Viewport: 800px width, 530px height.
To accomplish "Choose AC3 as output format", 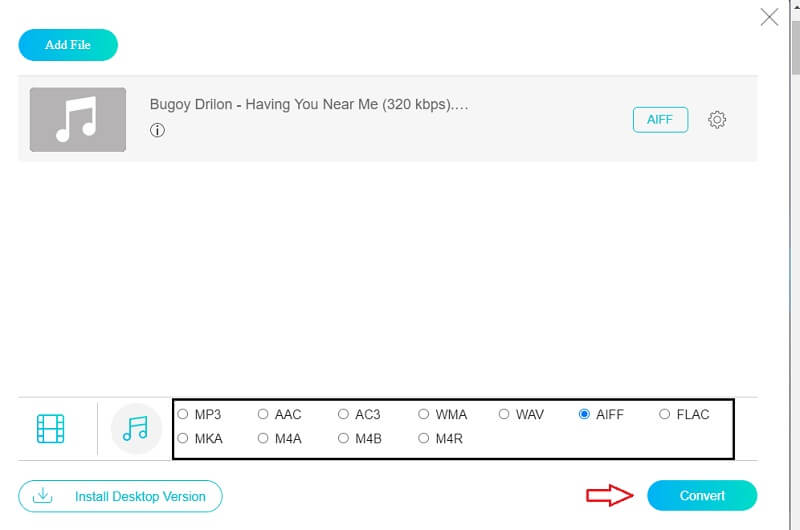I will pyautogui.click(x=343, y=414).
